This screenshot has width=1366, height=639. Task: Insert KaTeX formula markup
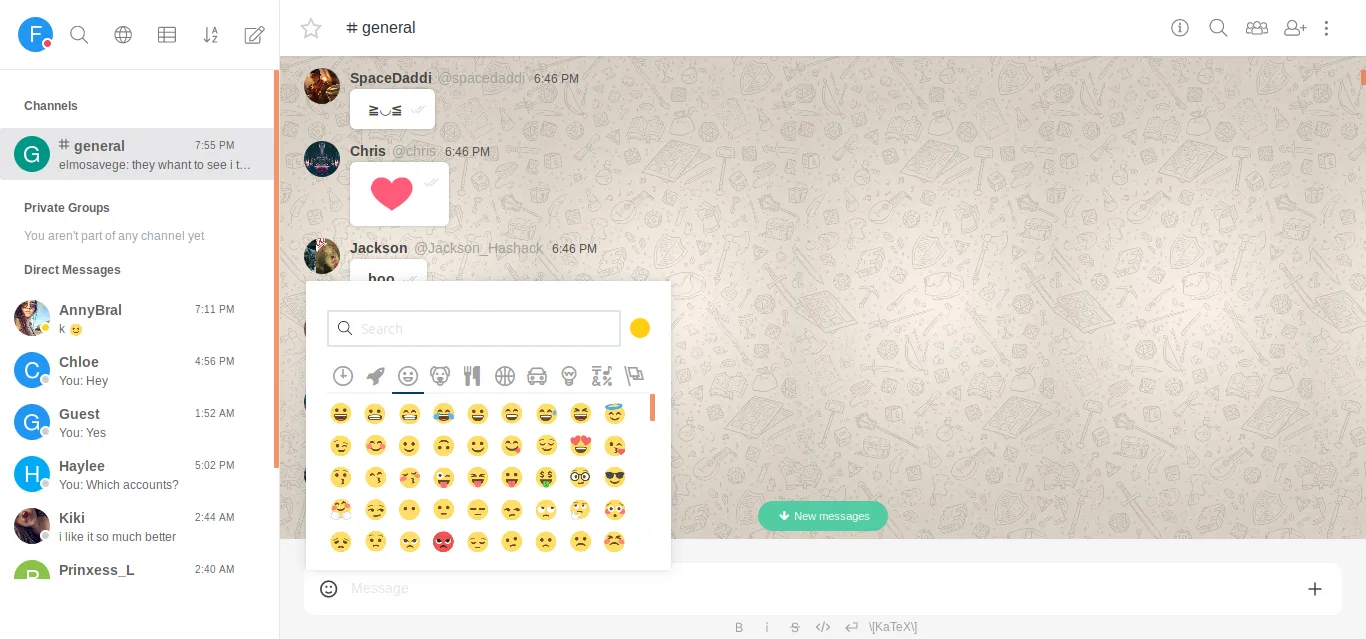[x=893, y=627]
